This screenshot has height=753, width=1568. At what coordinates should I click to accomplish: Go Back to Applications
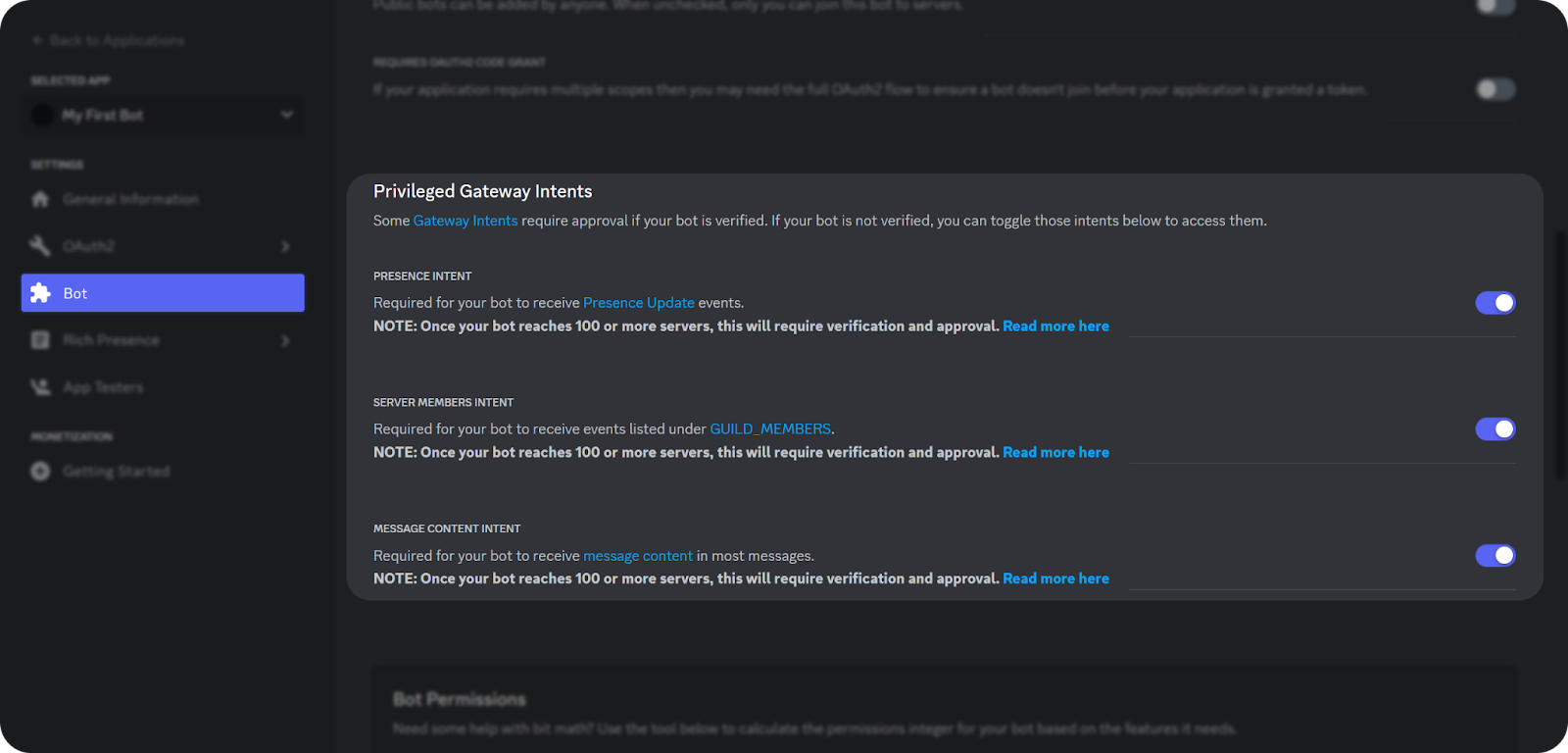[108, 40]
